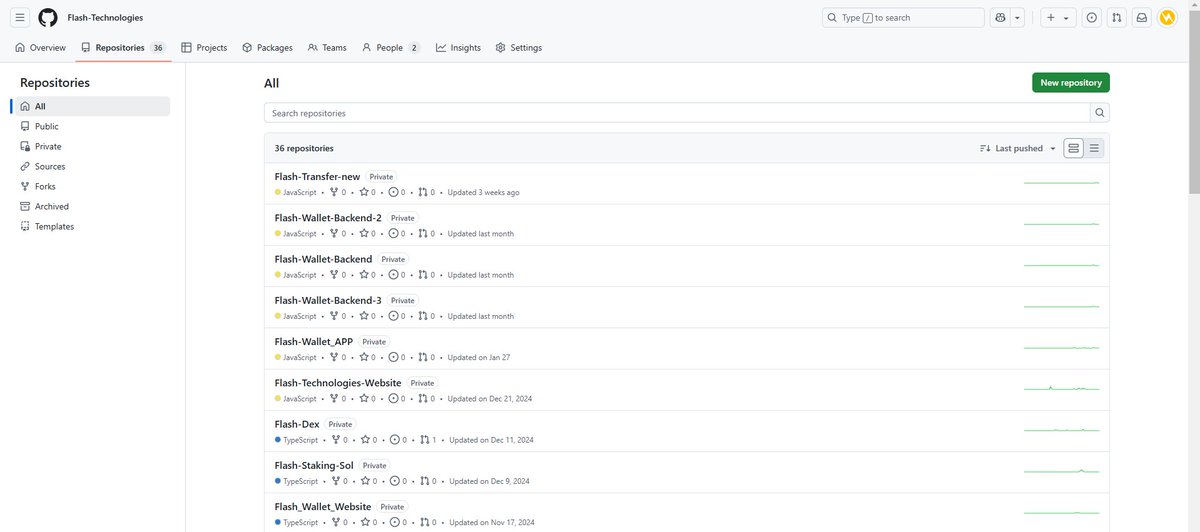Expand the Copilot dropdown arrow
This screenshot has height=532, width=1200.
[1017, 17]
